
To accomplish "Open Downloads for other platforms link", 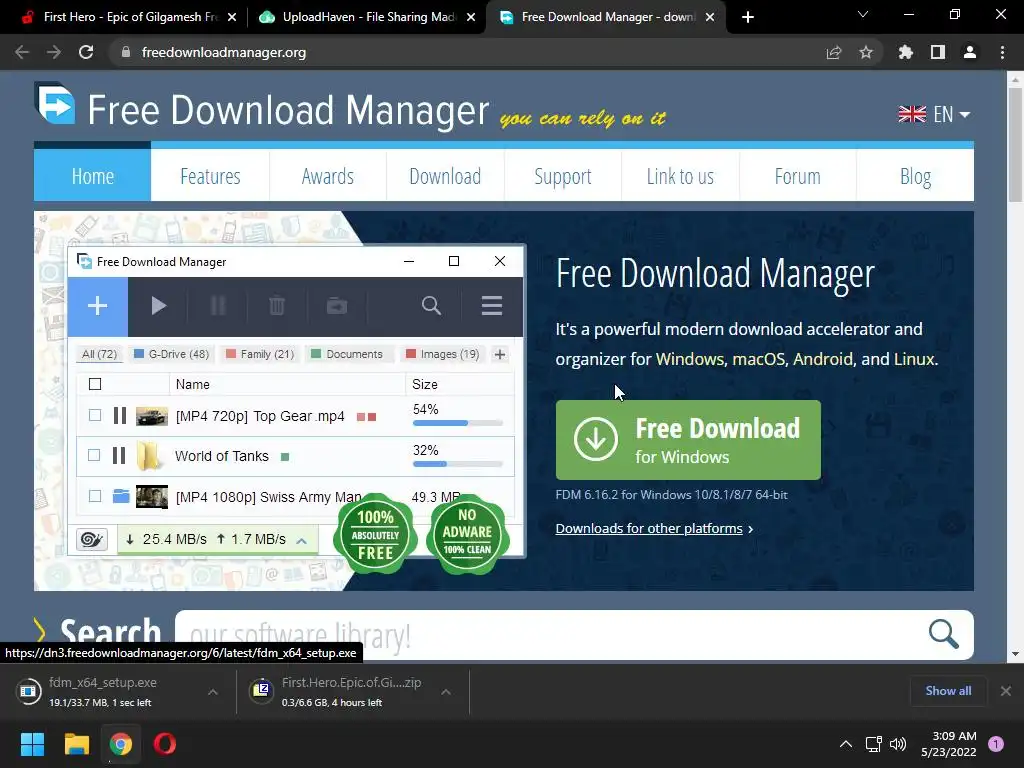I will [x=649, y=528].
